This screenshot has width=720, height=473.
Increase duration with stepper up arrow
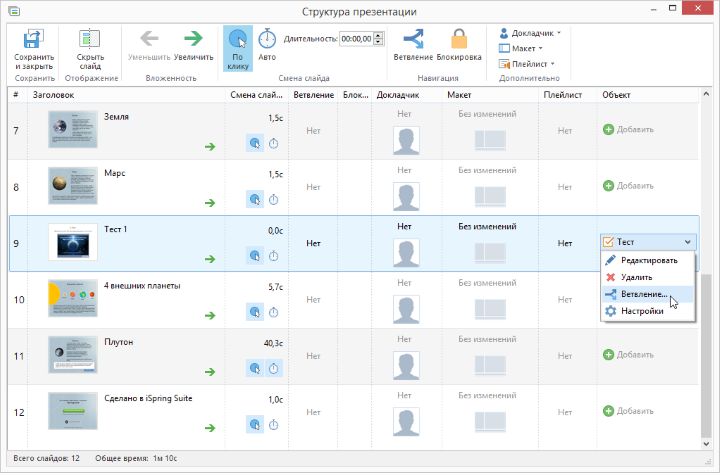[378, 36]
